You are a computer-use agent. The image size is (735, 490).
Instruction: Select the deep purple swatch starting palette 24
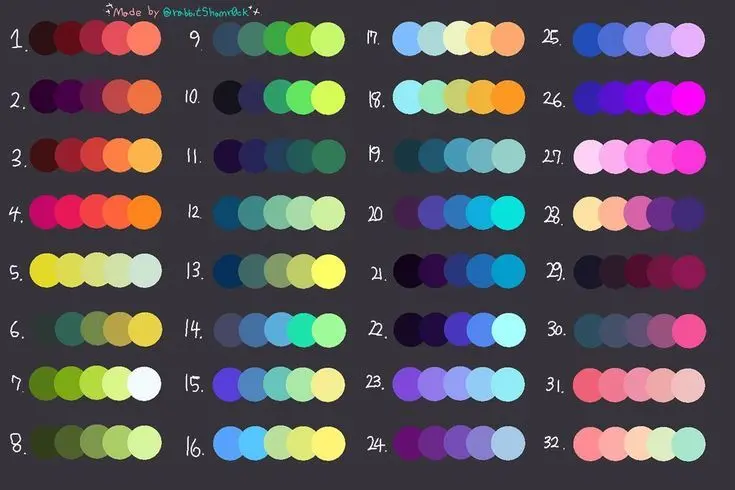(407, 443)
